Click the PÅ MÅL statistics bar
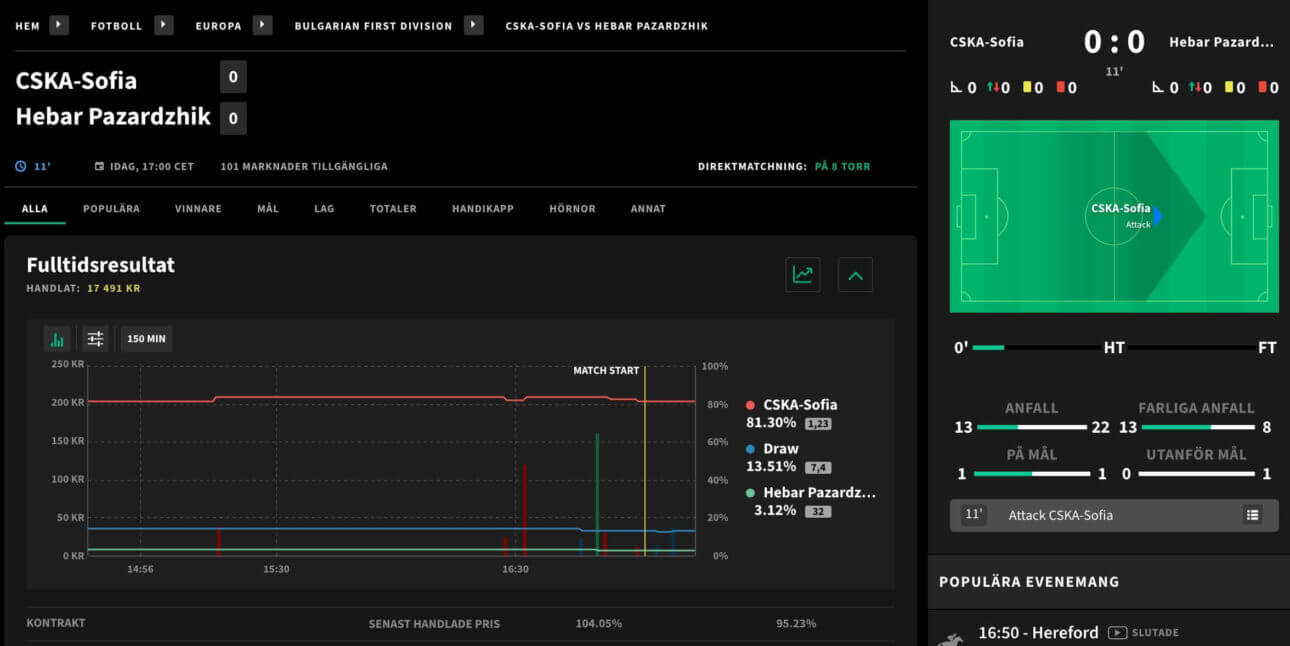 tap(1032, 473)
